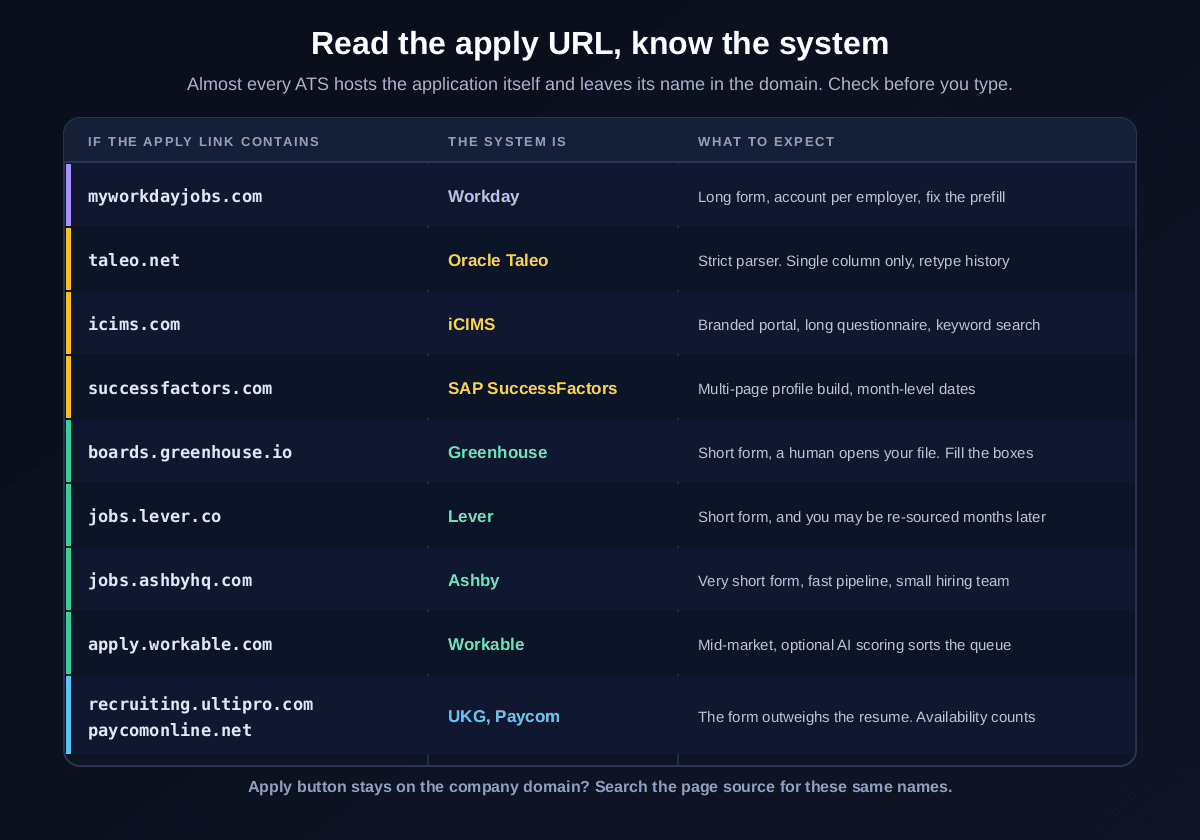Select the "WHAT TO EXPECT" column header
The width and height of the screenshot is (1200, 840).
click(766, 142)
